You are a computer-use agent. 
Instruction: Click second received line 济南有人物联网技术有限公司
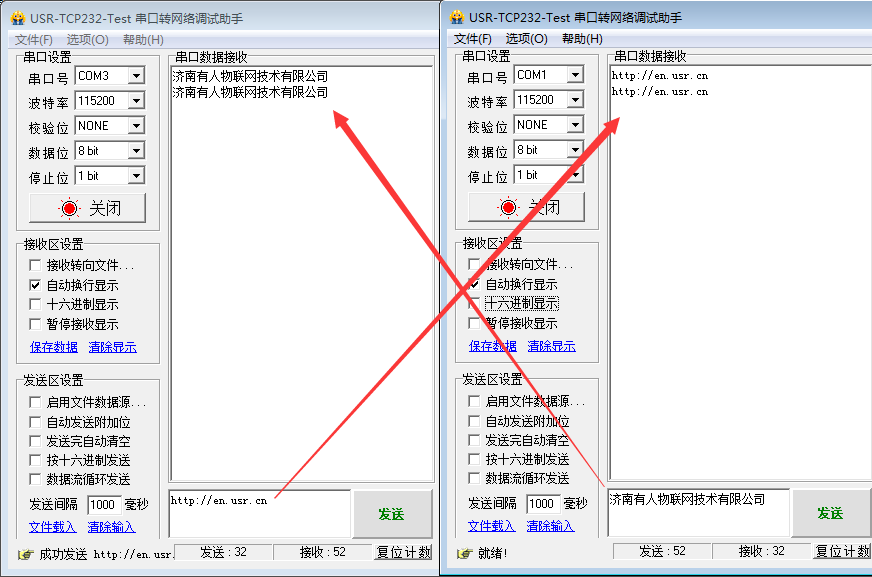pos(250,92)
